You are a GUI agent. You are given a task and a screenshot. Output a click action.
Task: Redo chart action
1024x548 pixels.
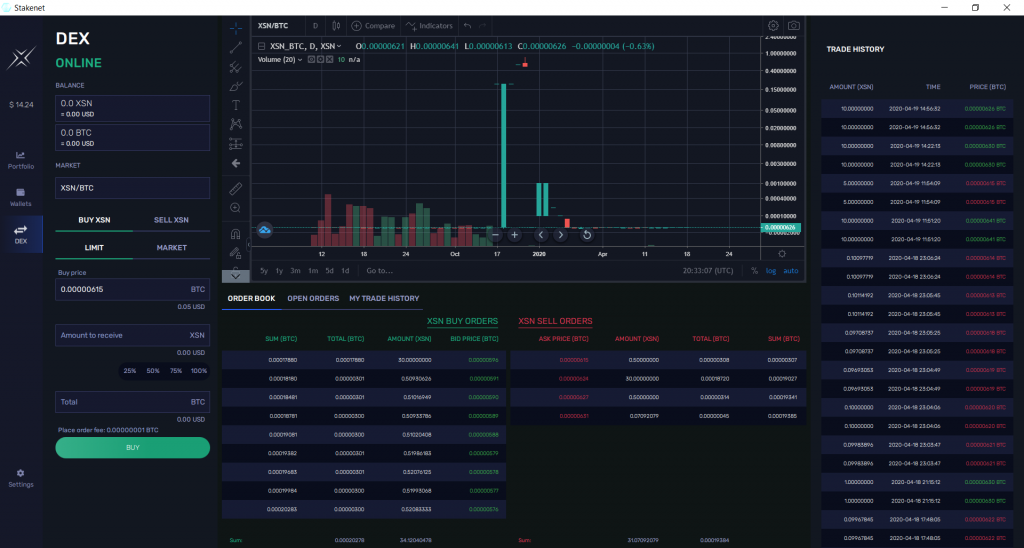pos(483,26)
